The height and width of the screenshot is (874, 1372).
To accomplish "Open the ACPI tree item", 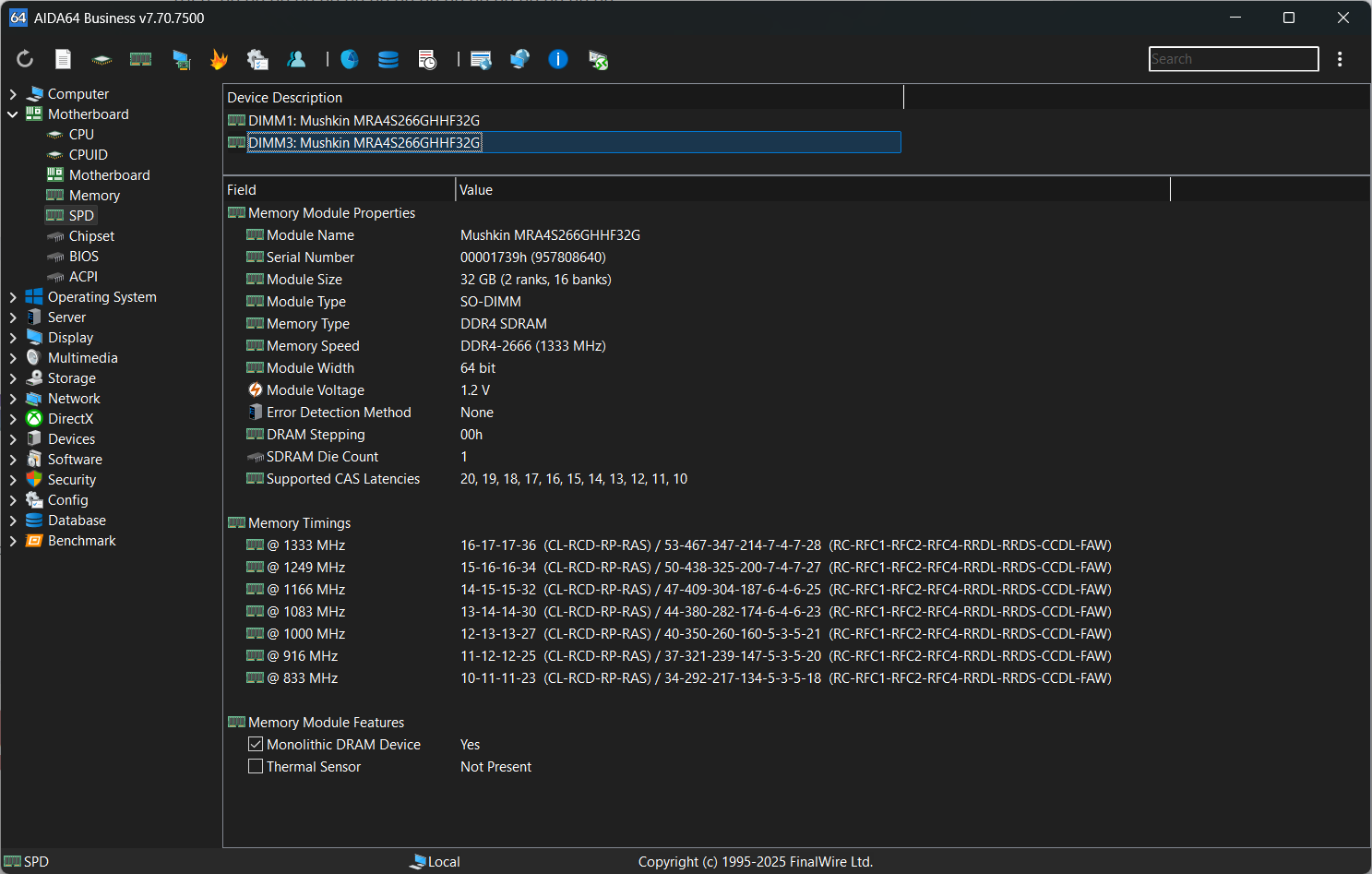I will click(x=83, y=277).
